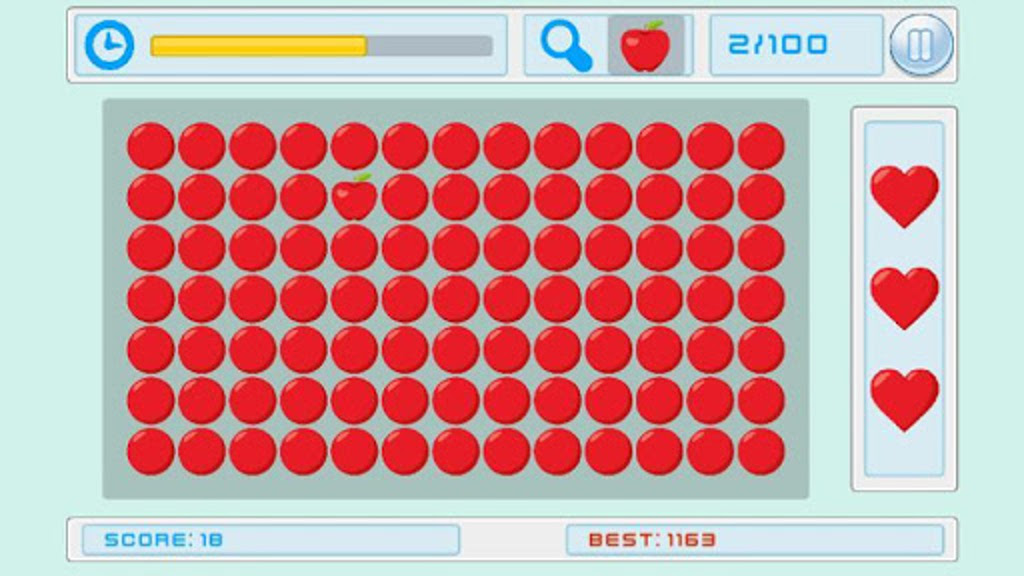
Task: Click the 2/100 level counter
Action: tap(778, 45)
